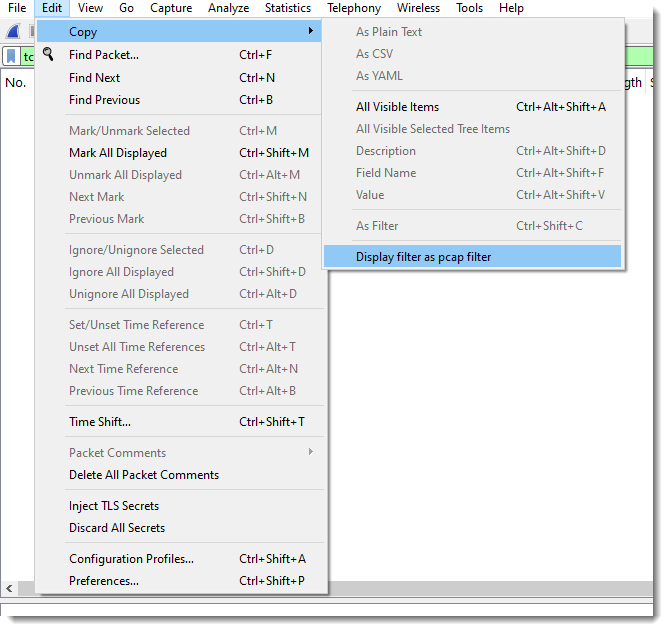Select Display filter as pcap filter
668x631 pixels.
(x=423, y=257)
